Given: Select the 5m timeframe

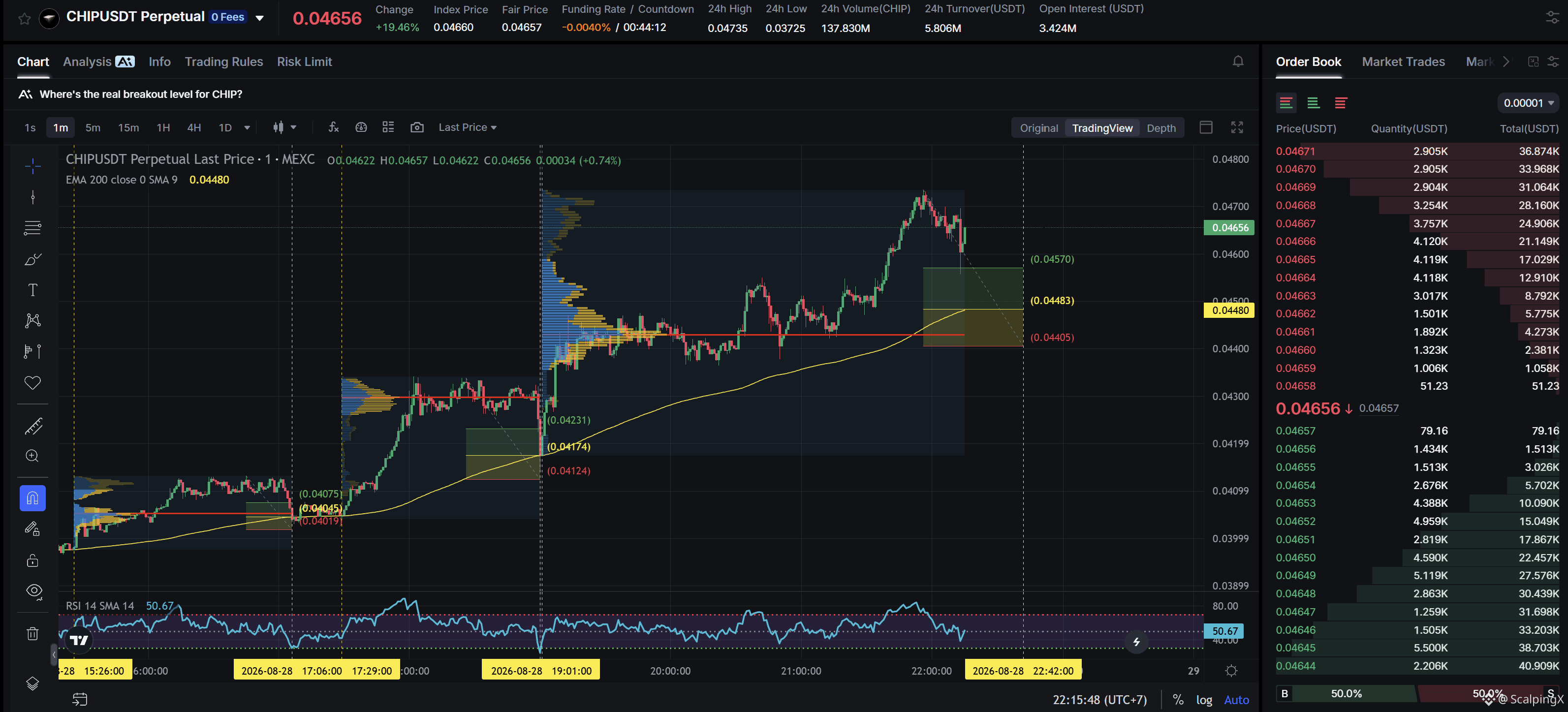Looking at the screenshot, I should 93,127.
